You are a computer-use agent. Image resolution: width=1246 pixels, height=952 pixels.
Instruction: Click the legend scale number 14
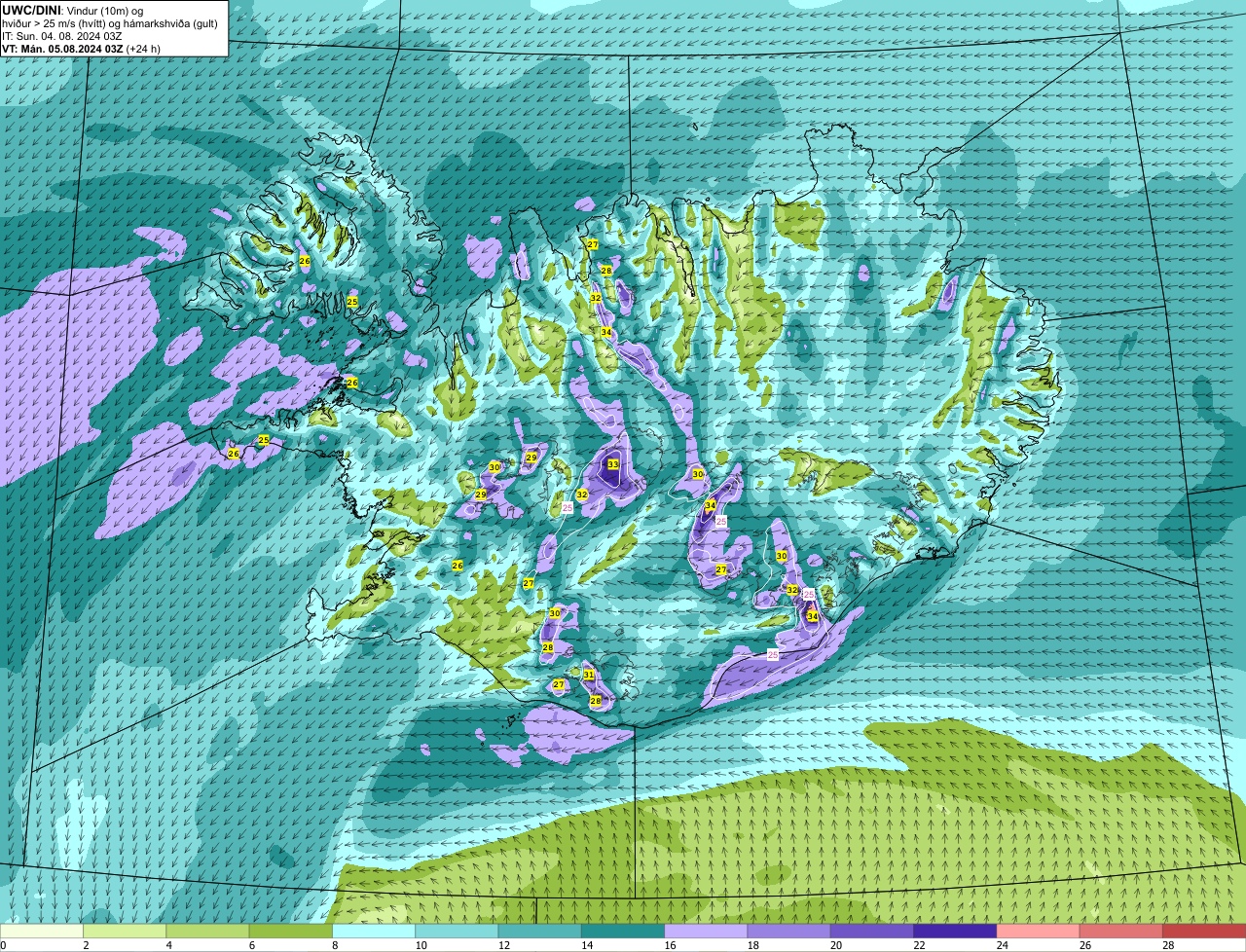[x=587, y=945]
